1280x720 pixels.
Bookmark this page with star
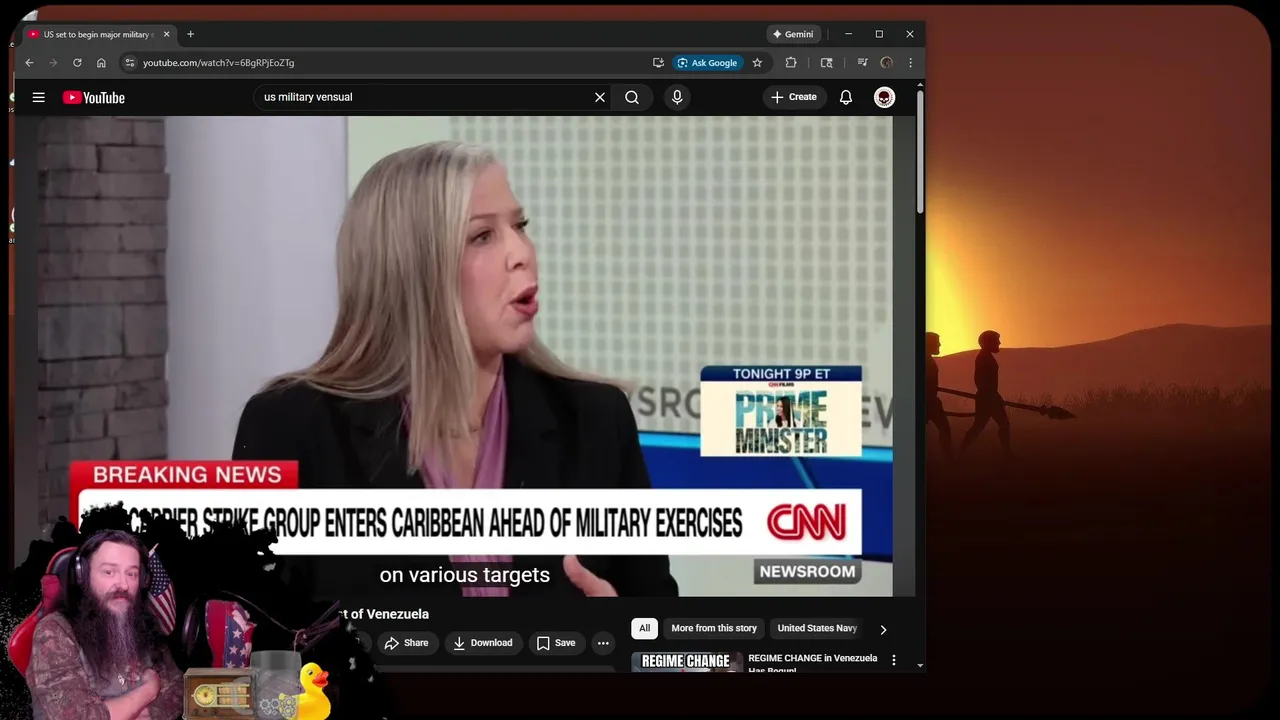point(757,62)
